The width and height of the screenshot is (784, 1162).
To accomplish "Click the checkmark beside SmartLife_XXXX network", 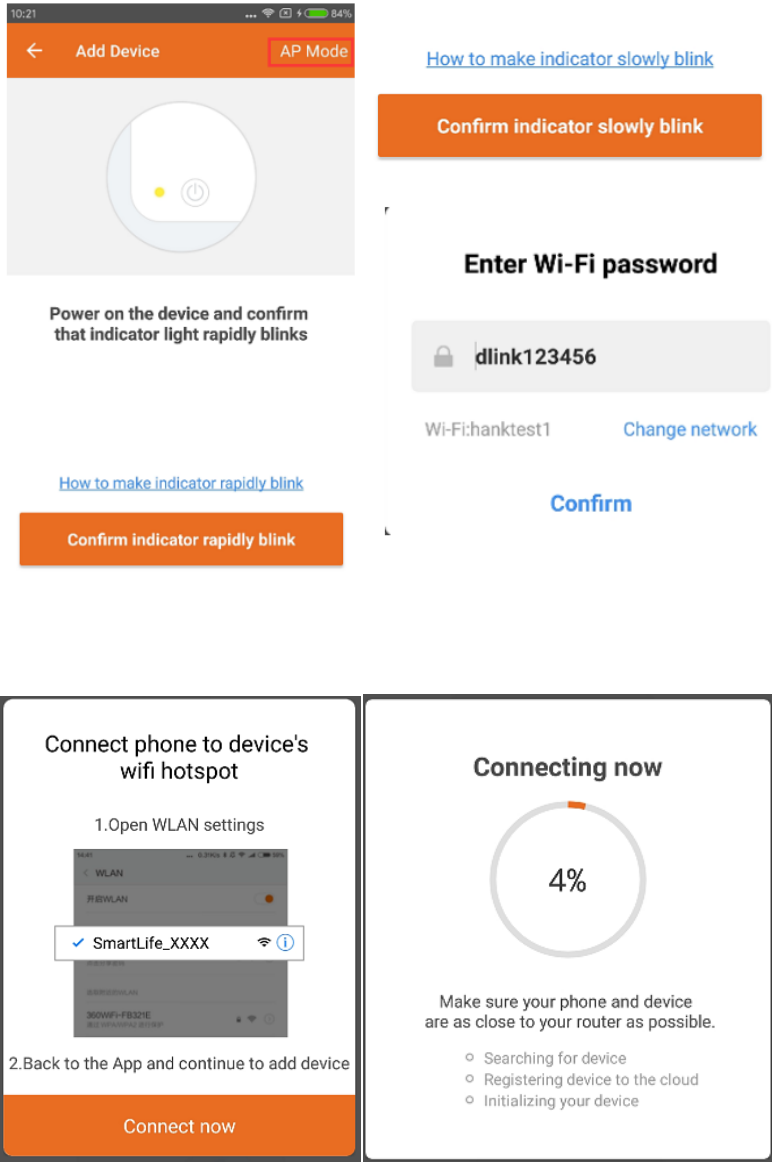I will [78, 942].
